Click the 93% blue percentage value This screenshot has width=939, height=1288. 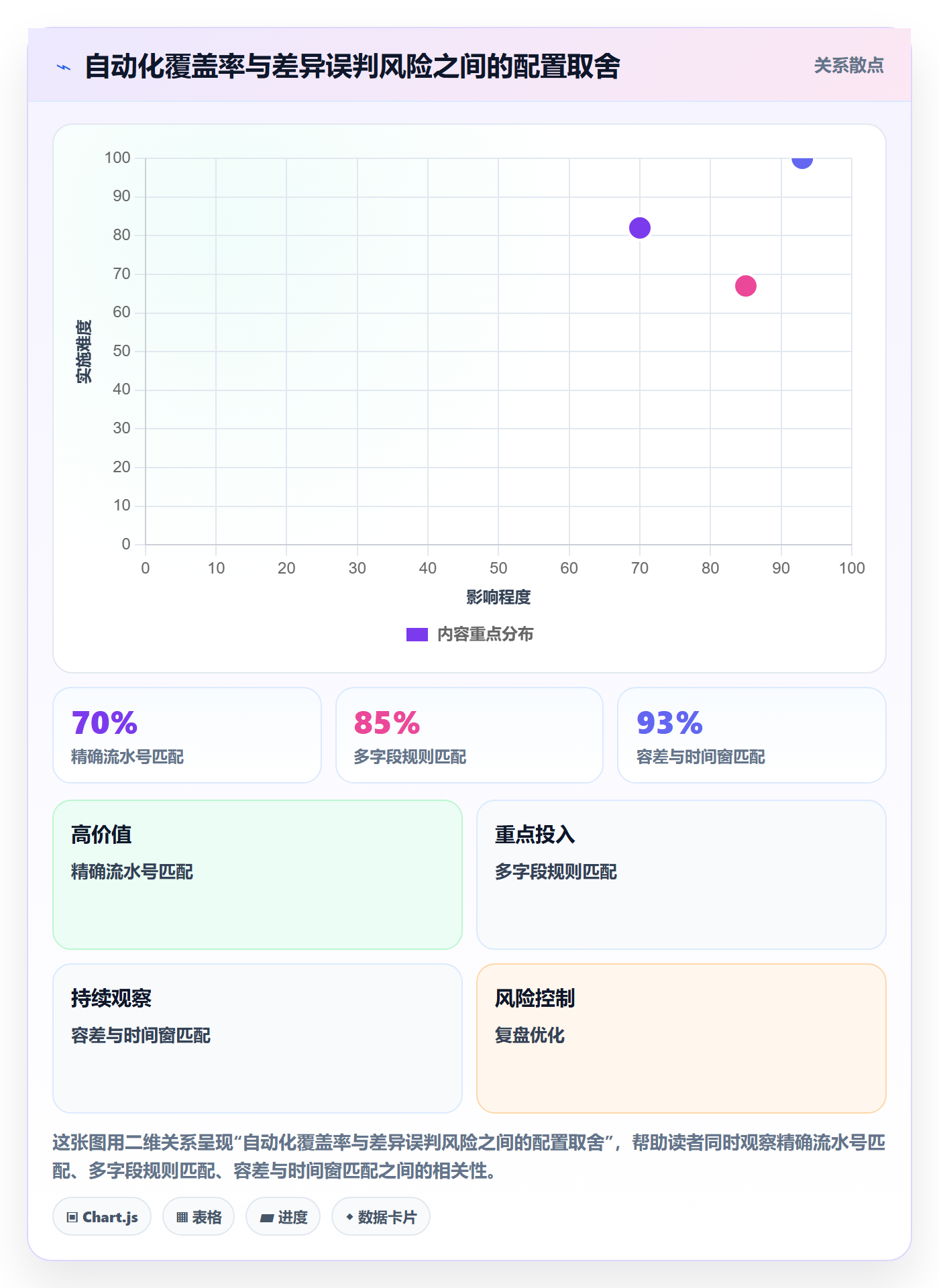click(669, 723)
